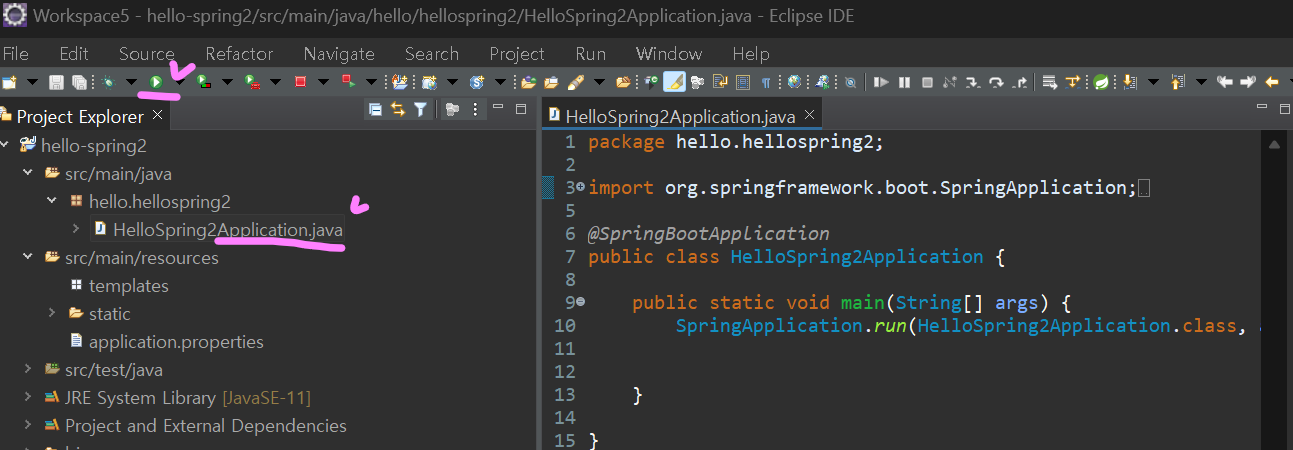This screenshot has width=1293, height=450.
Task: Open the dropdown arrow next to Run button
Action: tap(181, 81)
